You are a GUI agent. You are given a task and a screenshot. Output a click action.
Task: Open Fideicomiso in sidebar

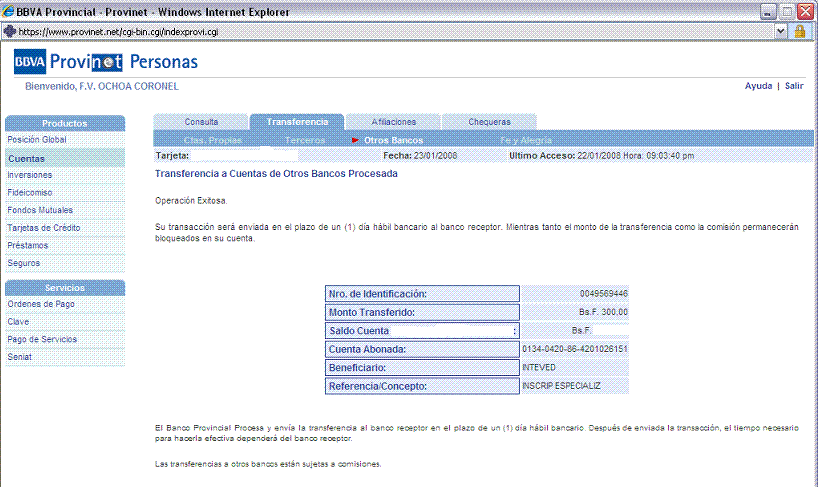[x=29, y=192]
